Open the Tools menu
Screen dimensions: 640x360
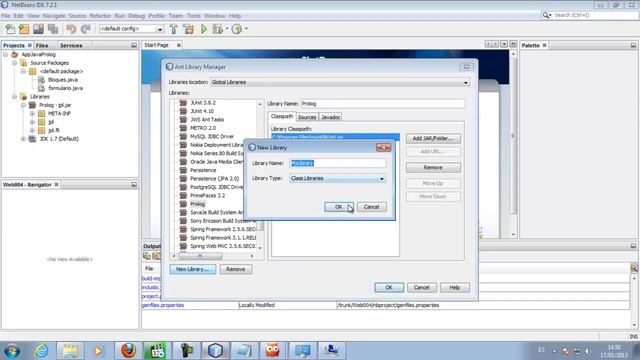tap(194, 16)
